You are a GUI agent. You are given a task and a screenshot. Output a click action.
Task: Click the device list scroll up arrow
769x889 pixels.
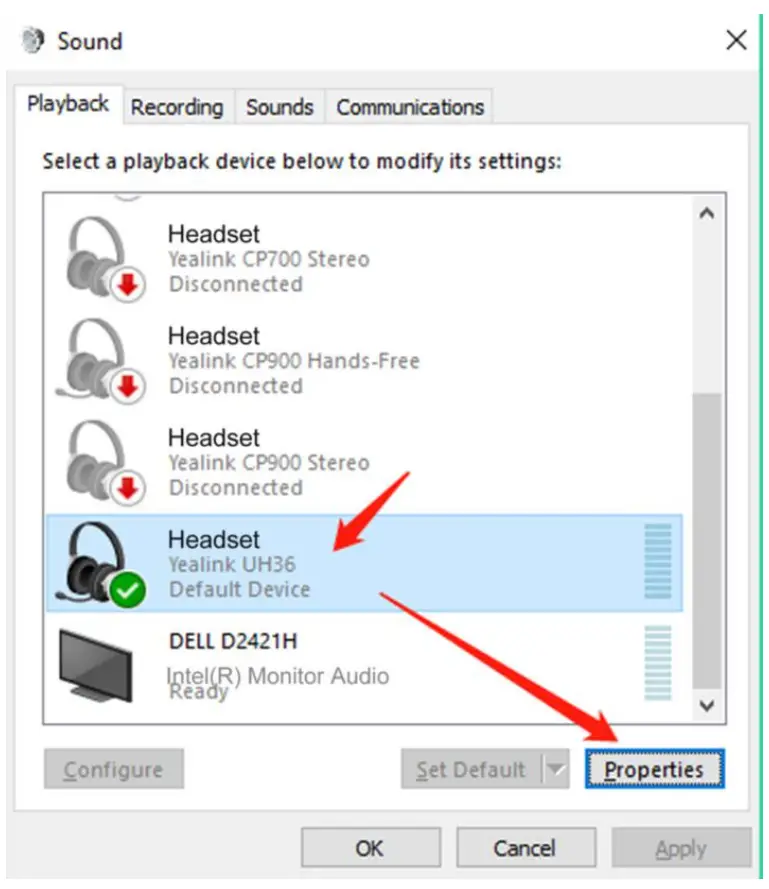[x=707, y=214]
